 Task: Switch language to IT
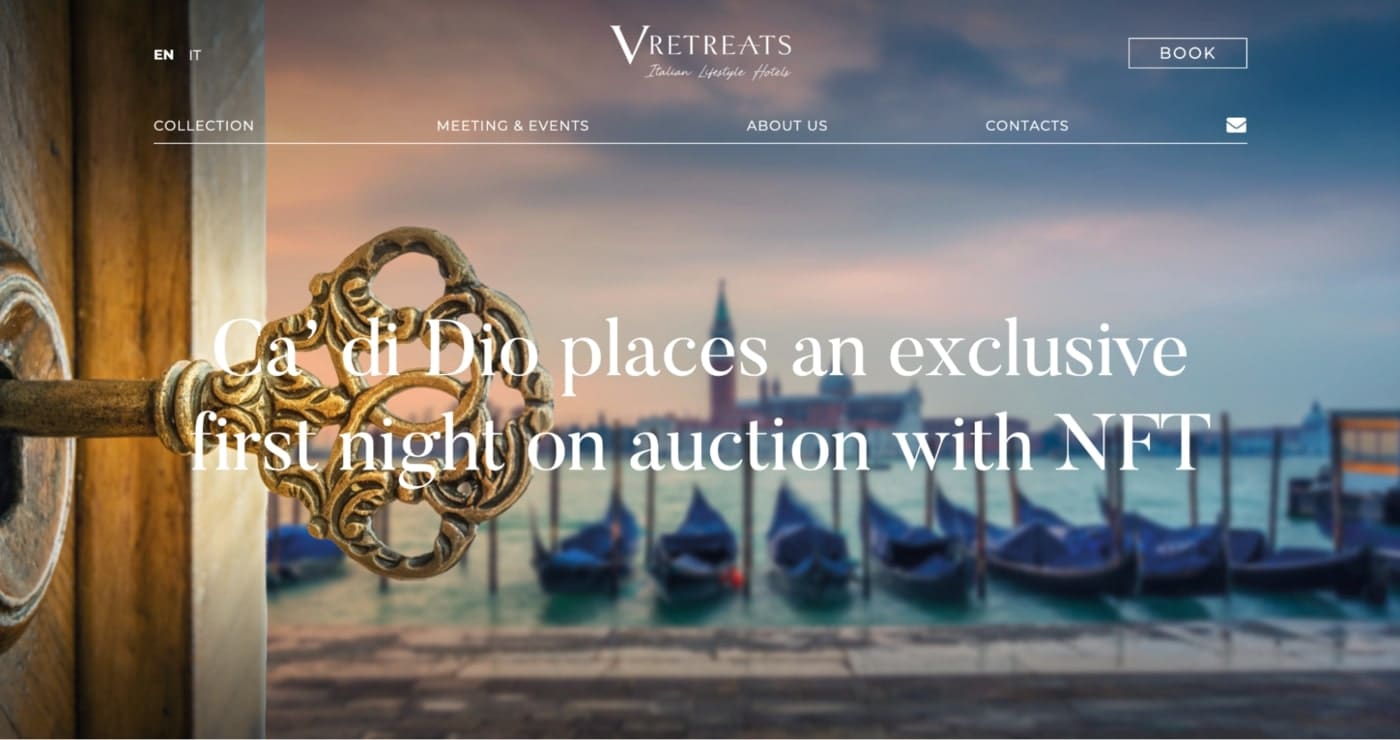(x=195, y=55)
